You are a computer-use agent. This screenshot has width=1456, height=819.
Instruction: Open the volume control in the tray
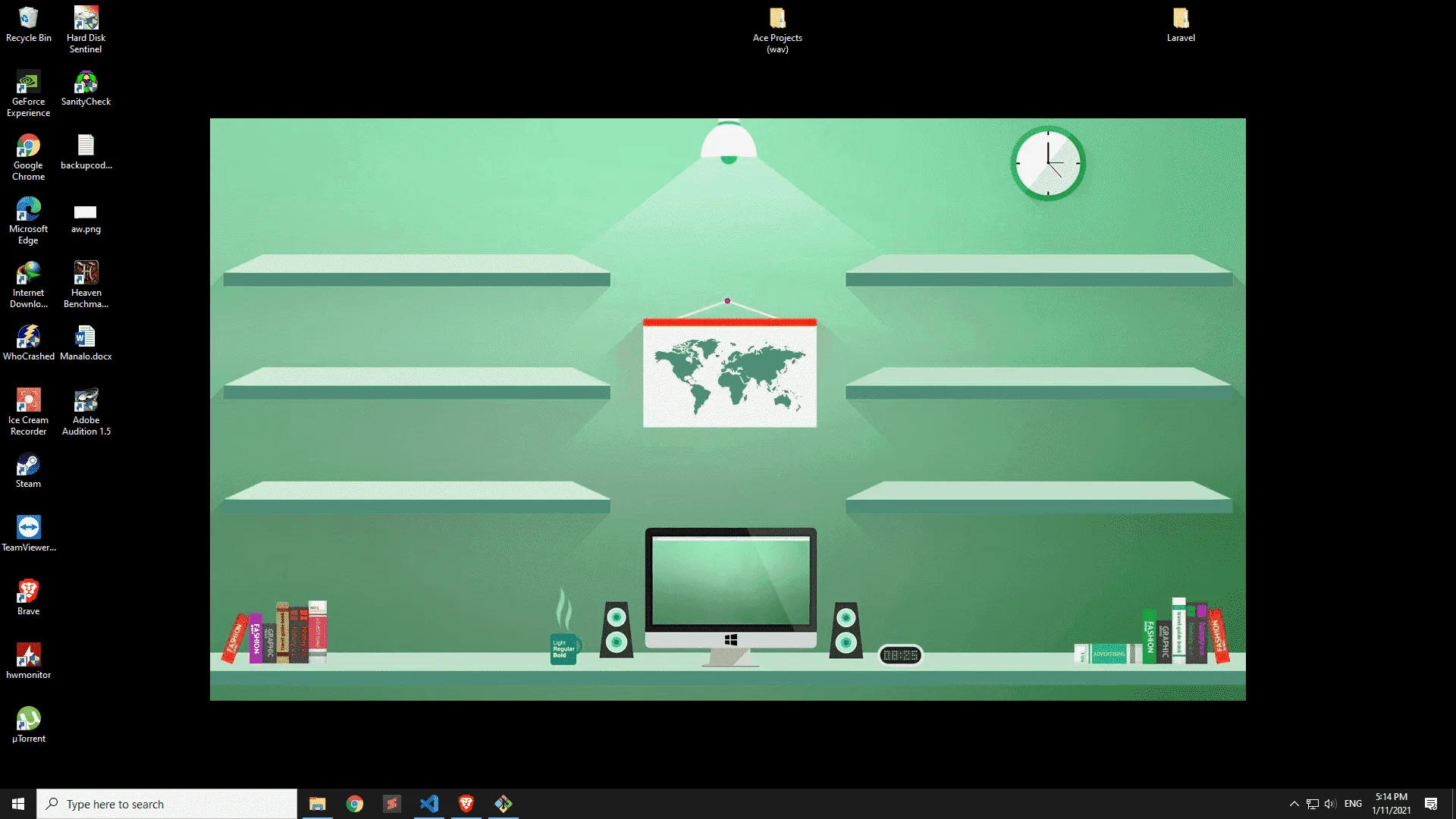pos(1330,804)
